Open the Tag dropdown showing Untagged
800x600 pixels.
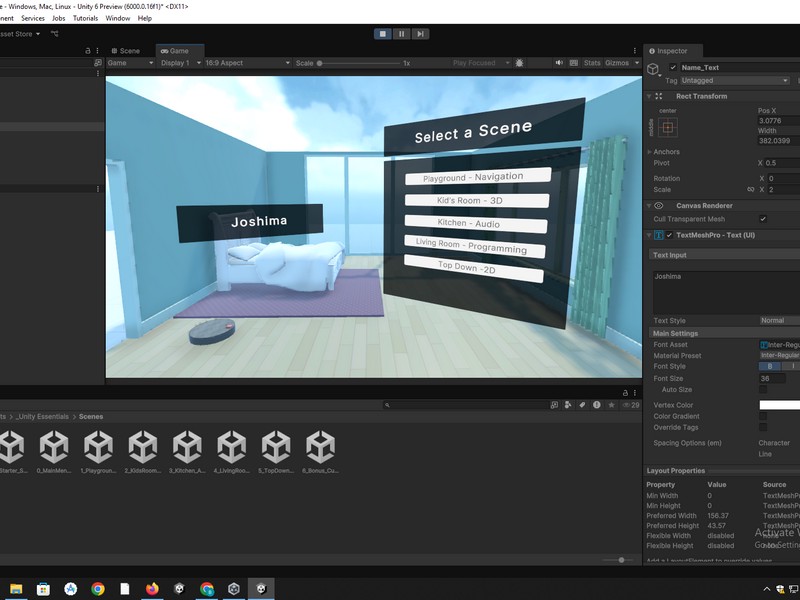735,80
